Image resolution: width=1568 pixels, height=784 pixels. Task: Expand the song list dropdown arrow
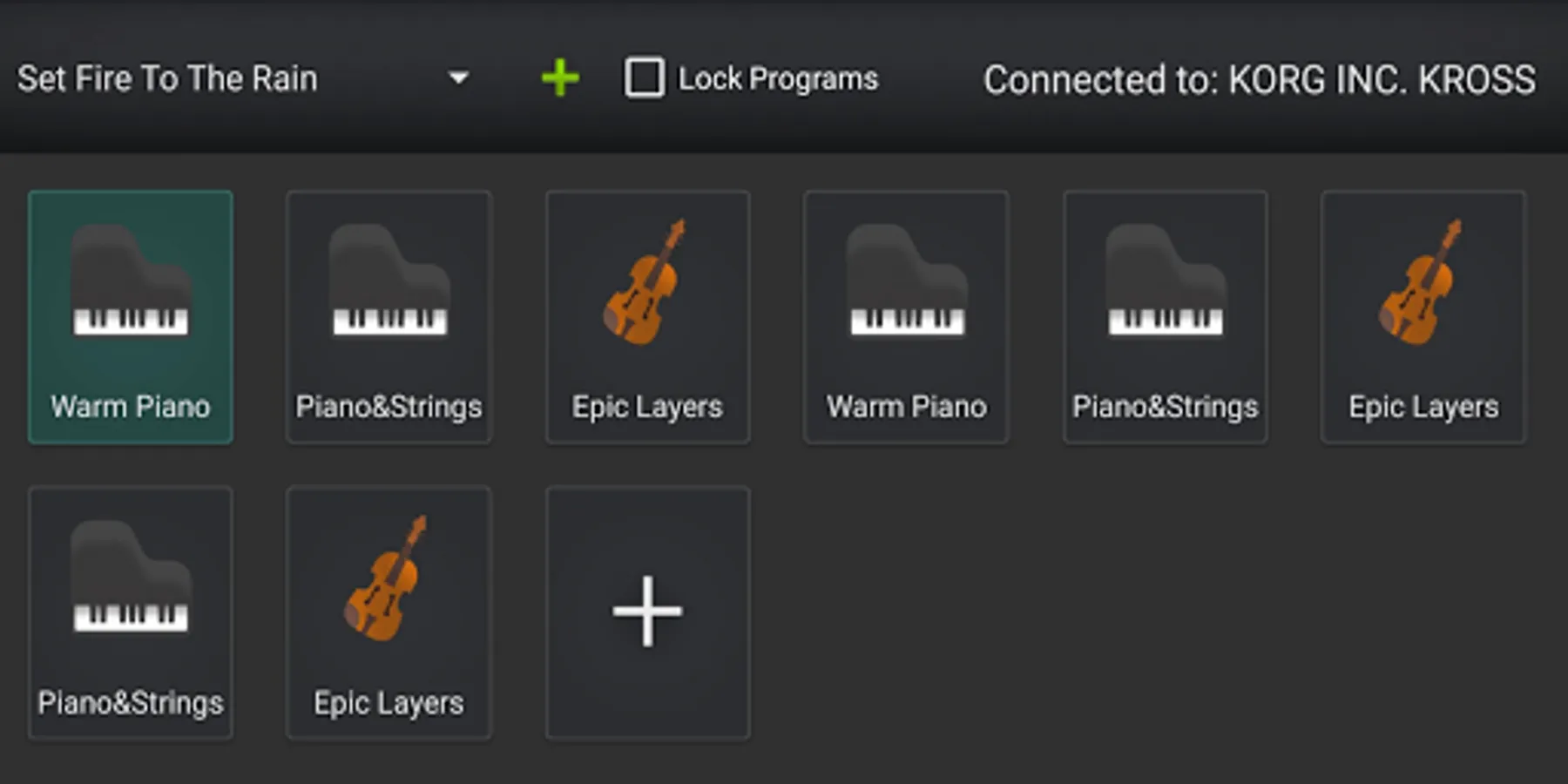coord(458,79)
